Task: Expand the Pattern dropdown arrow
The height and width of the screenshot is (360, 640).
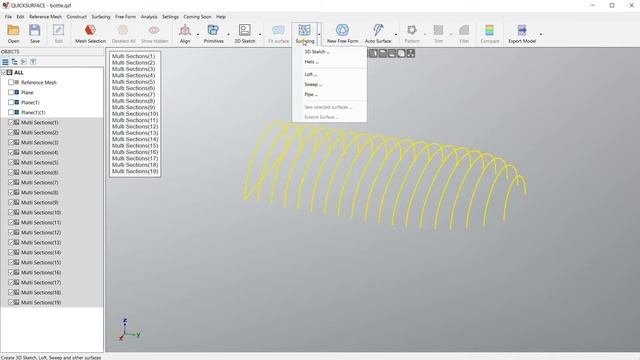Action: (x=424, y=34)
